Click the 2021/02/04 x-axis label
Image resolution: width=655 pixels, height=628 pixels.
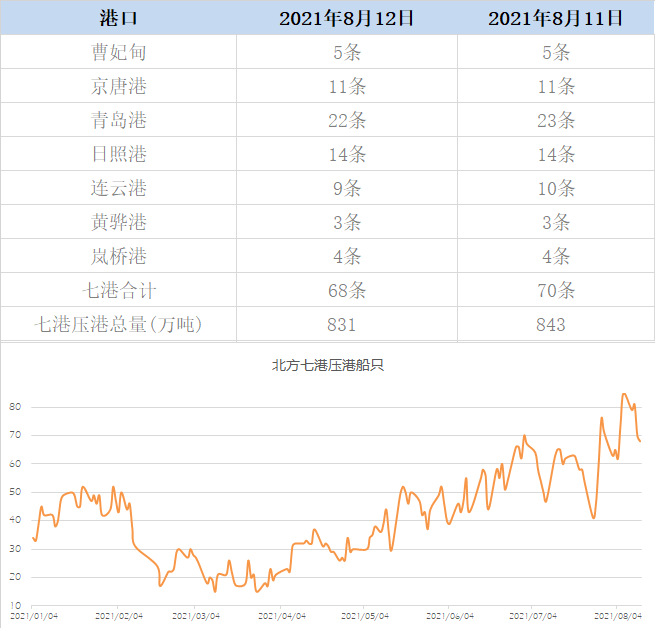(119, 616)
